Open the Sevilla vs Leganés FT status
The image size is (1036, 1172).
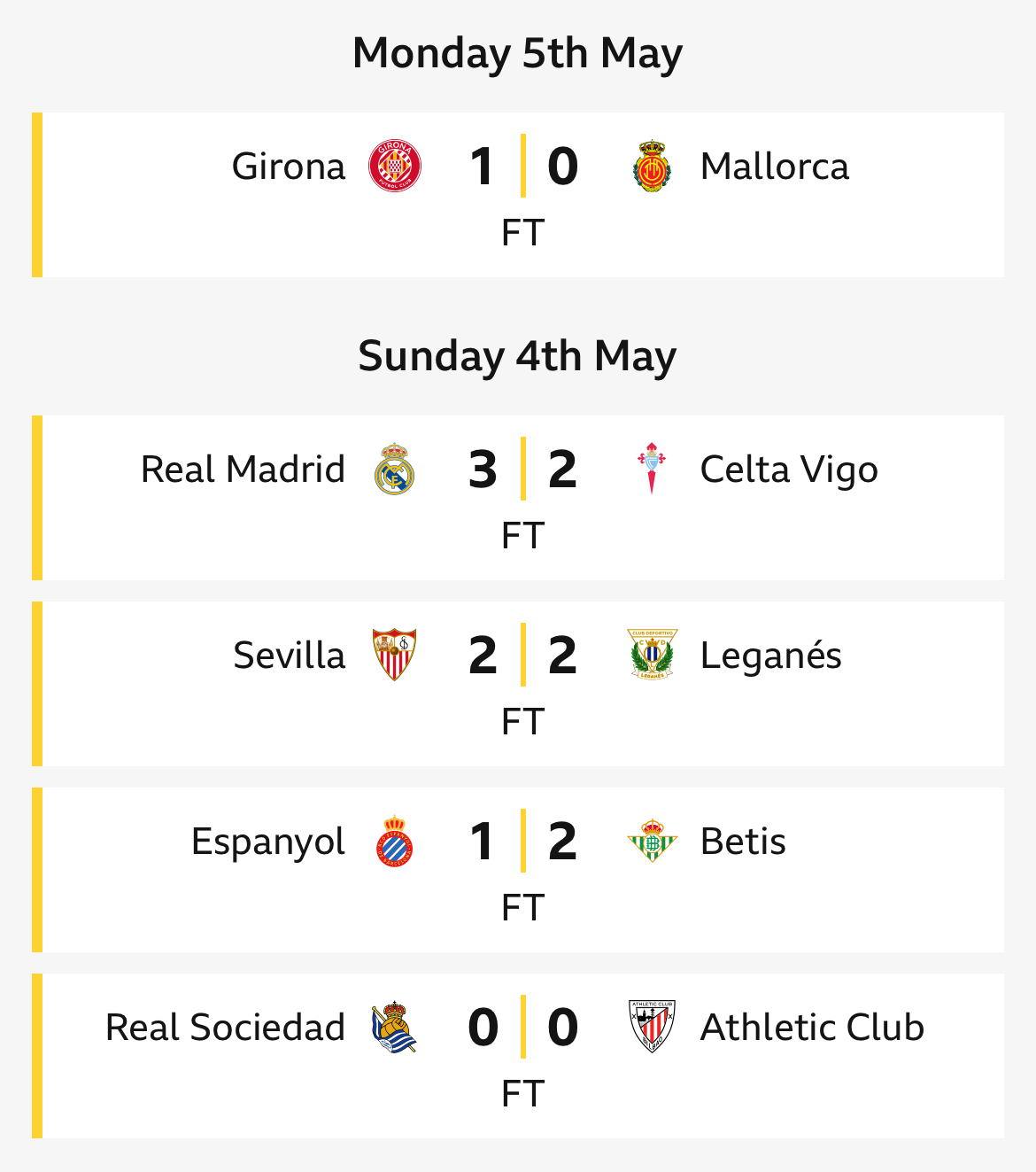pos(522,722)
